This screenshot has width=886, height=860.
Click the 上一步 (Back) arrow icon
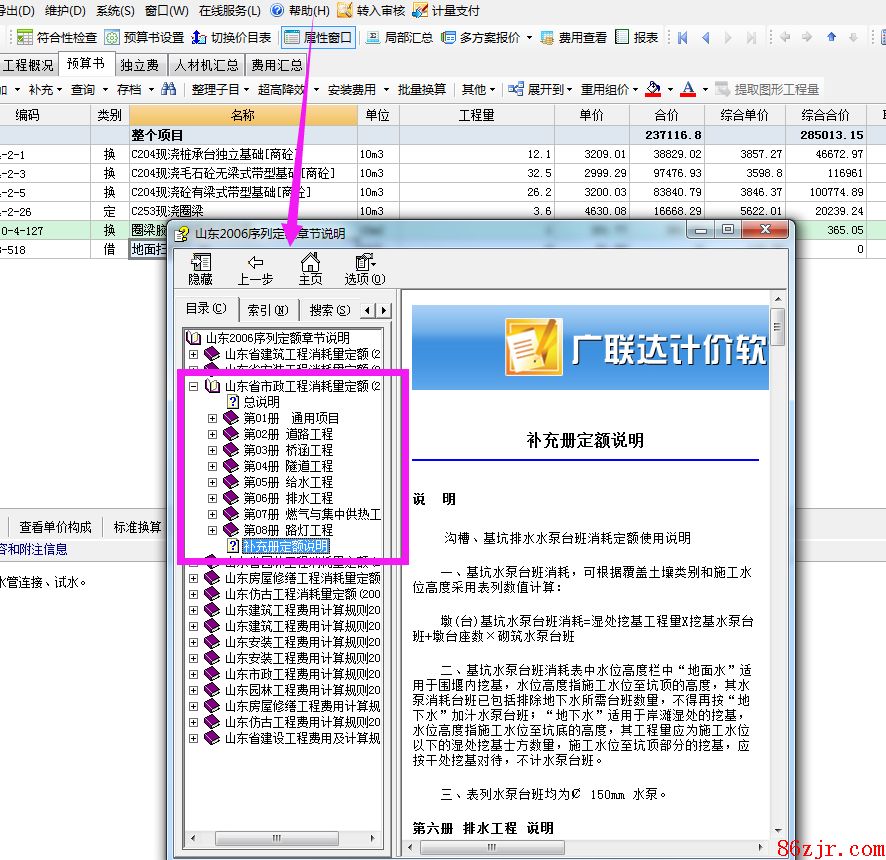(x=255, y=264)
